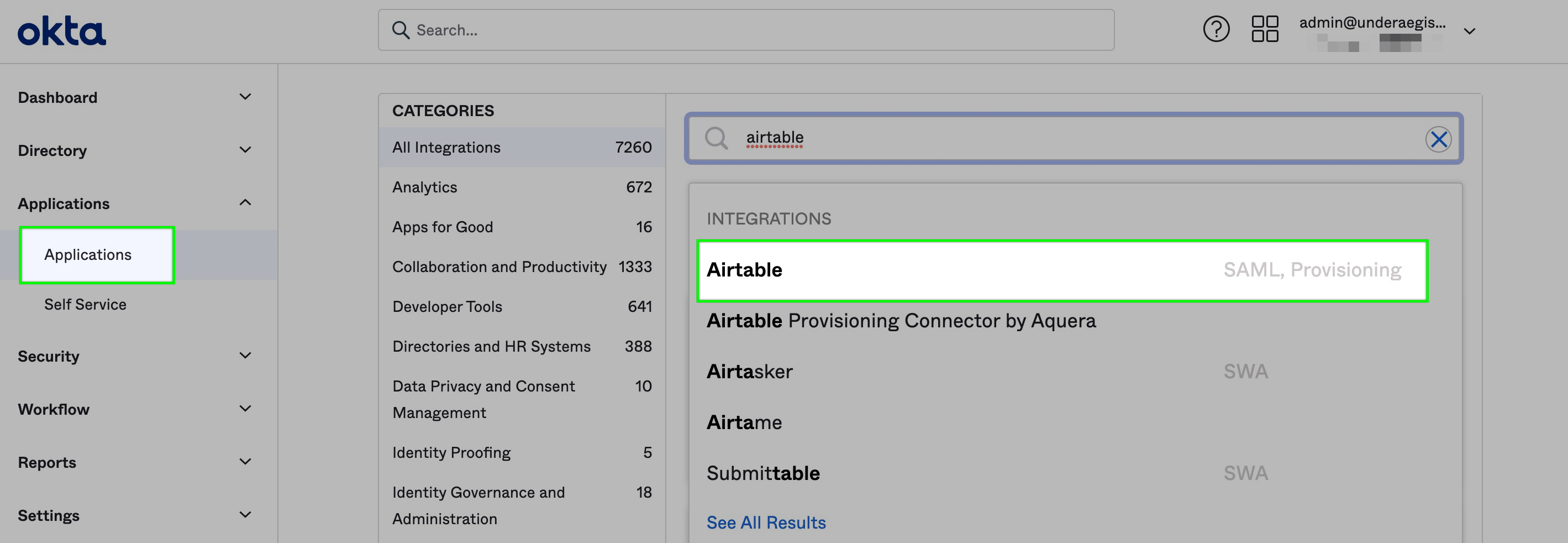Select Identity Governance and Administration category

(522, 505)
